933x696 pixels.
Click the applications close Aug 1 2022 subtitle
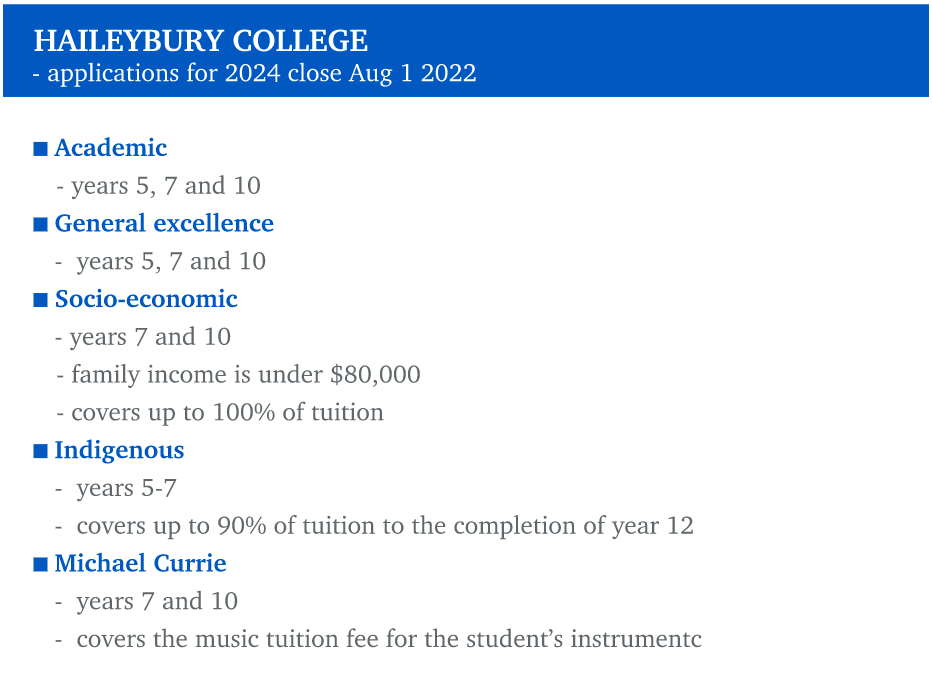[x=255, y=74]
